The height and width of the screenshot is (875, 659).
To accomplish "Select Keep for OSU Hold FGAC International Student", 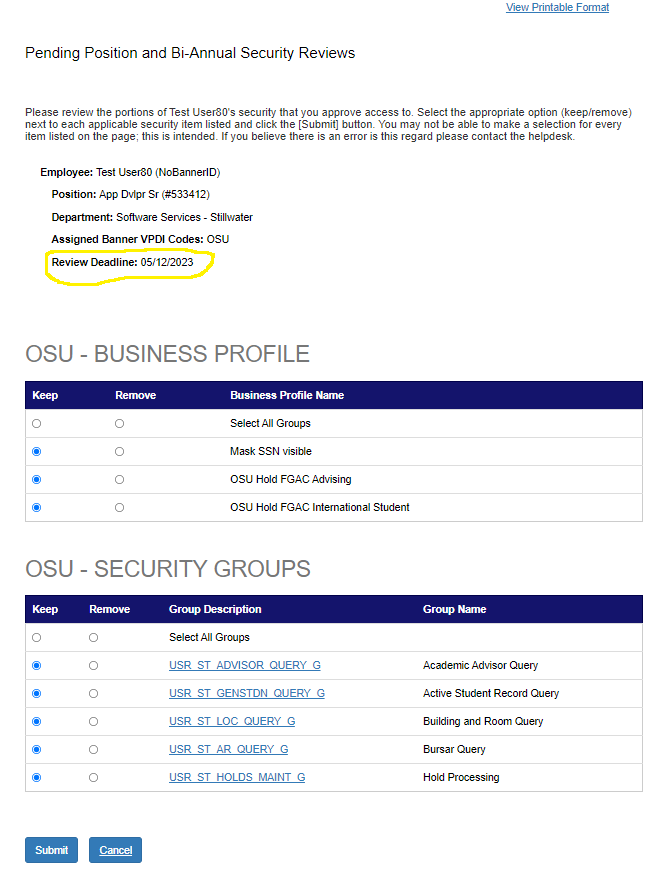I will pyautogui.click(x=37, y=508).
